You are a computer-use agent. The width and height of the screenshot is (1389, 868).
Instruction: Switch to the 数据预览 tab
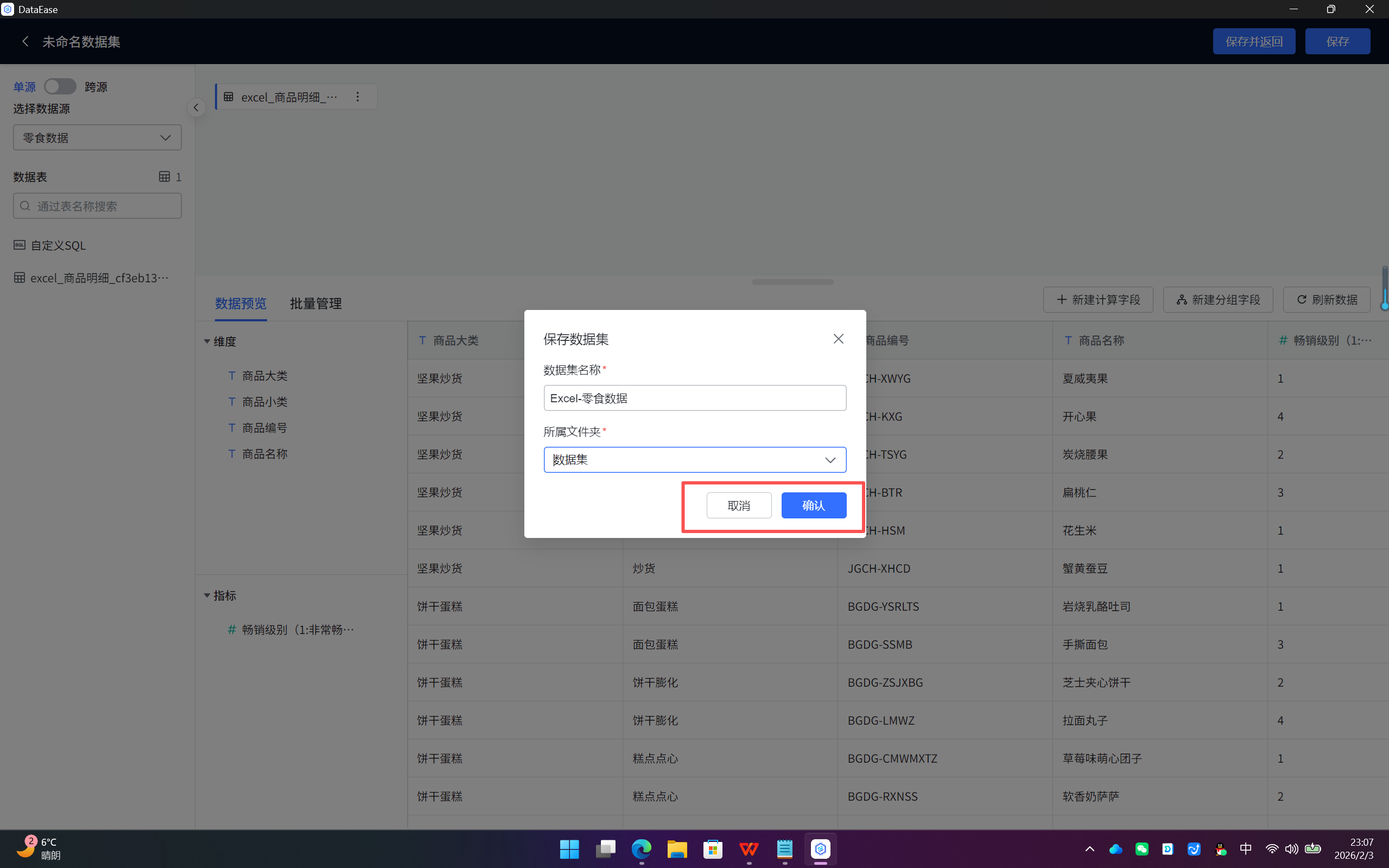tap(240, 303)
